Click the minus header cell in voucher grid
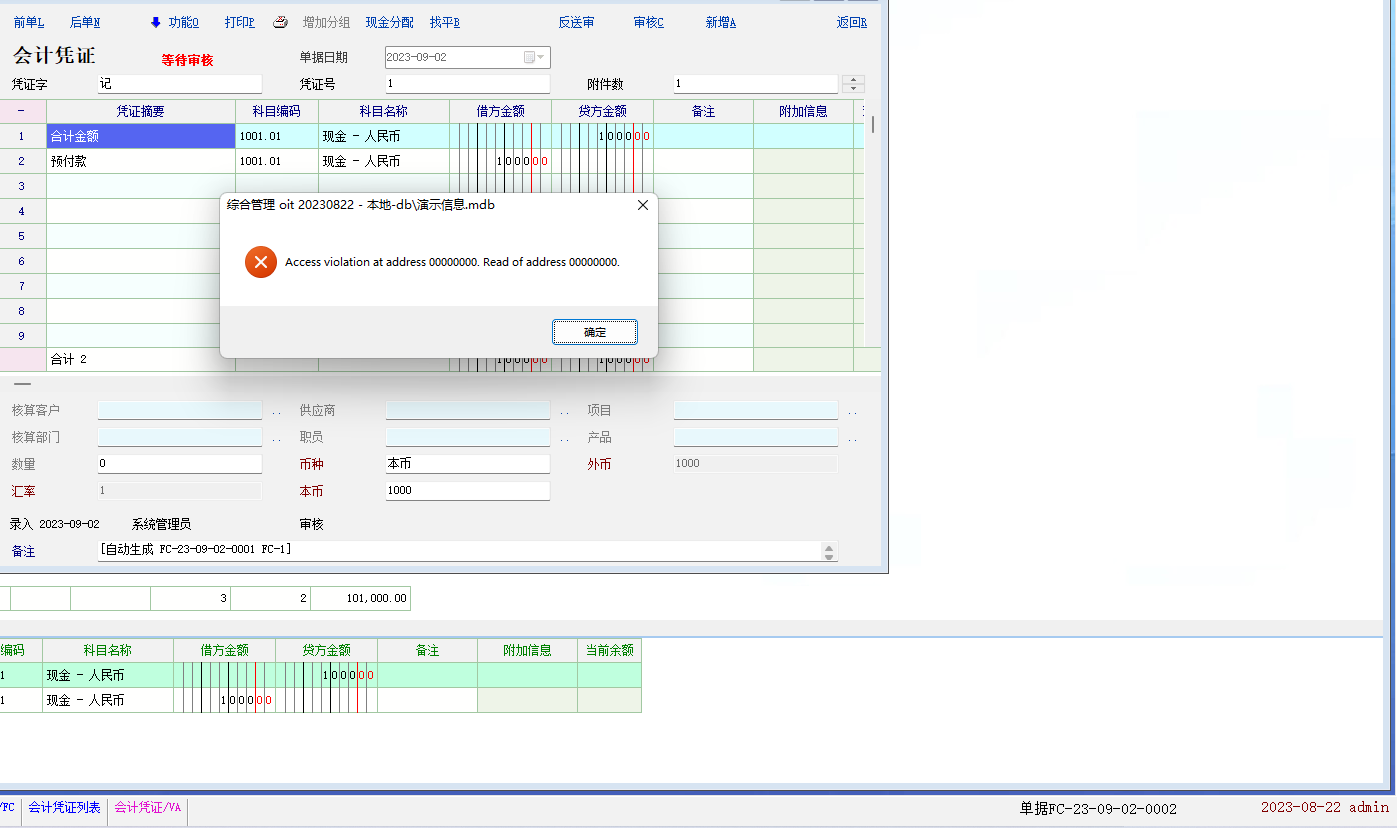 (22, 111)
